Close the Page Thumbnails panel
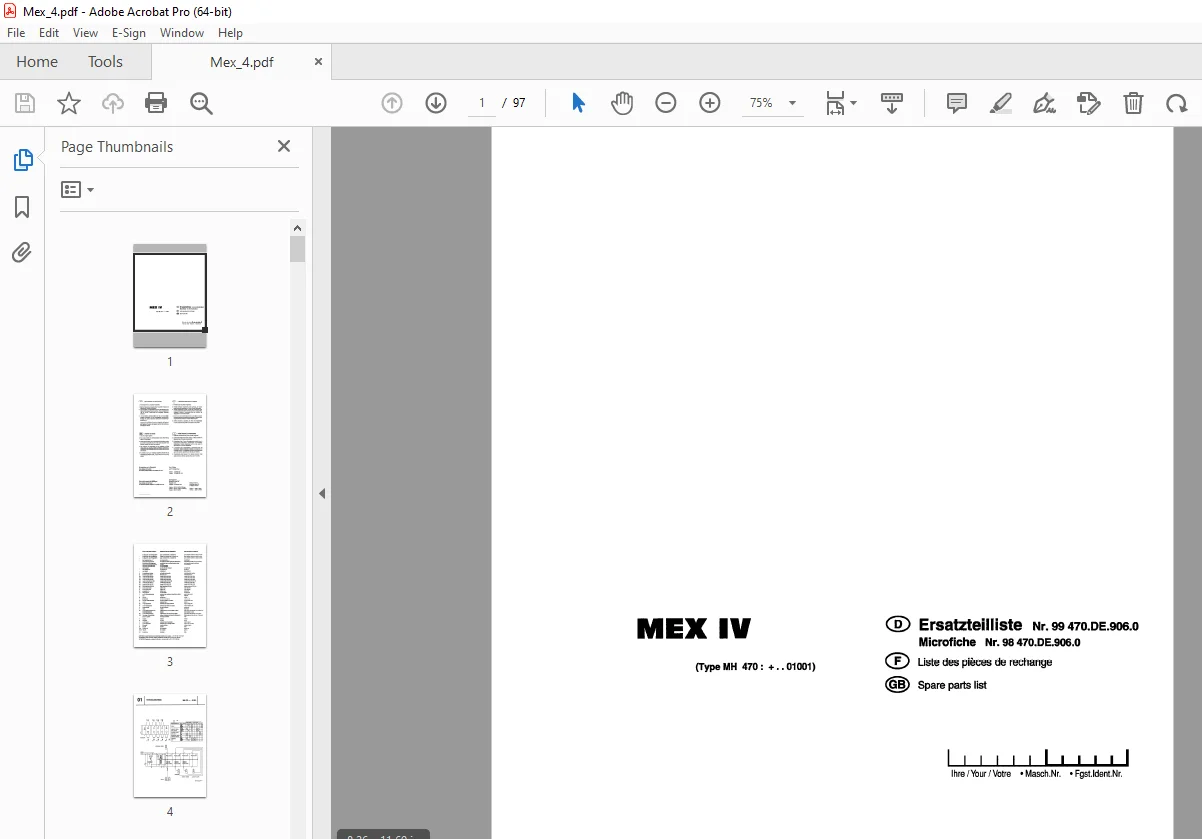The image size is (1202, 839). 284,146
